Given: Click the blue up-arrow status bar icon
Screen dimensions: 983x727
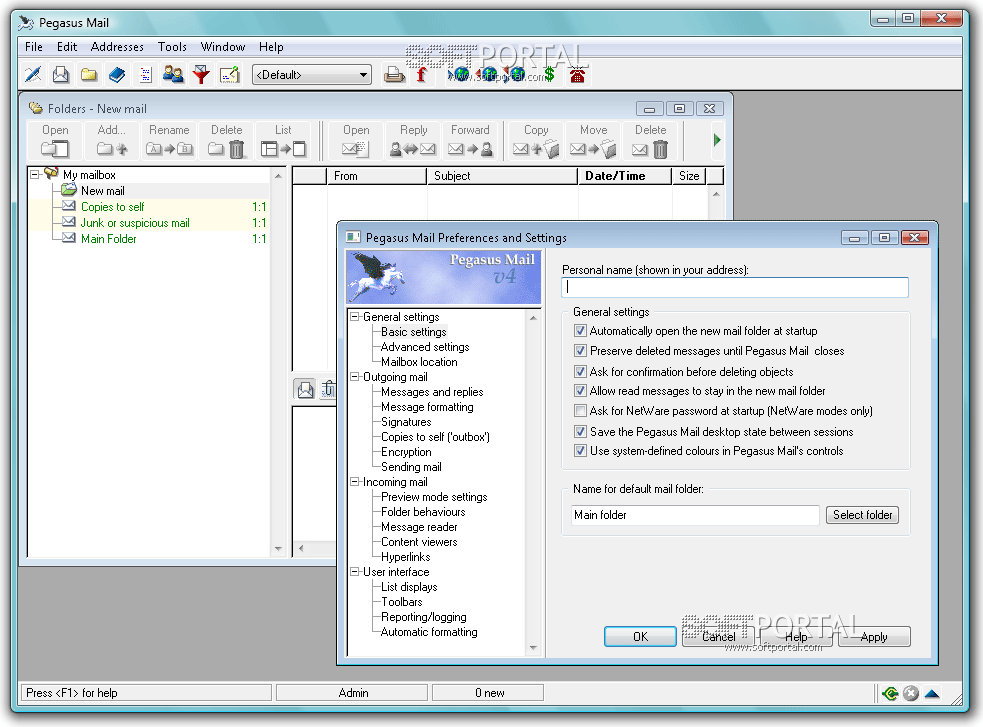Looking at the screenshot, I should (x=932, y=693).
